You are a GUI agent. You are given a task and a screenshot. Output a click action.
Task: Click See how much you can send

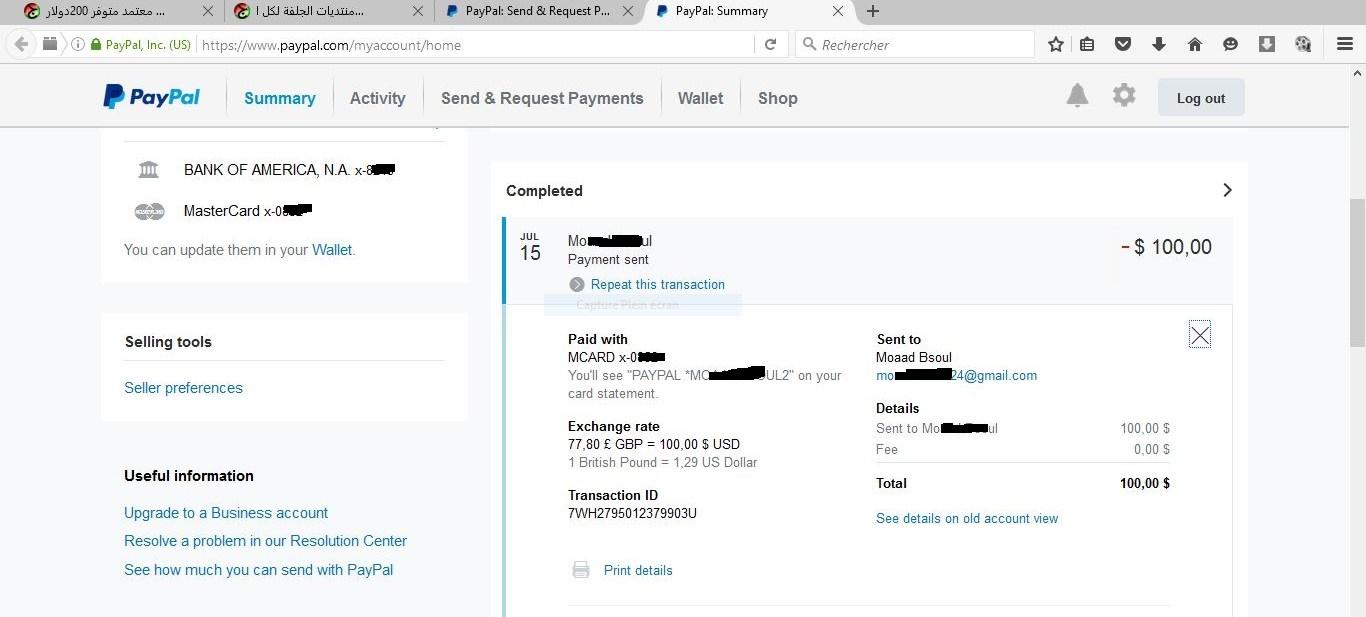click(x=258, y=570)
